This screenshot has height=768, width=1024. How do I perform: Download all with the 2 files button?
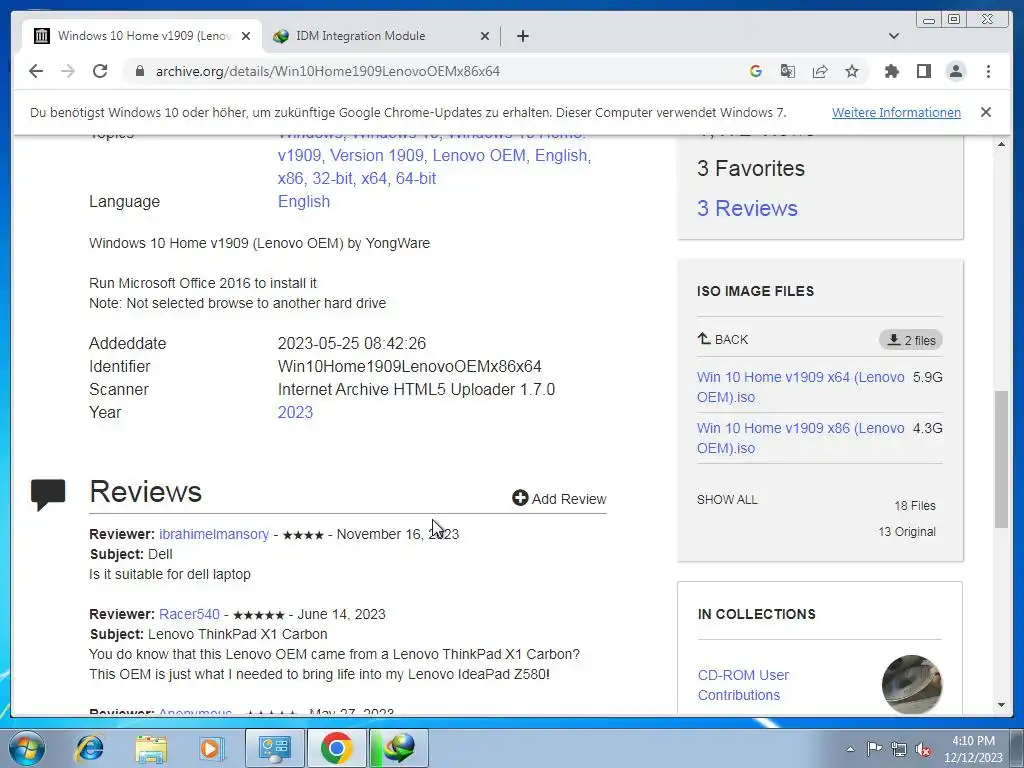tap(910, 340)
